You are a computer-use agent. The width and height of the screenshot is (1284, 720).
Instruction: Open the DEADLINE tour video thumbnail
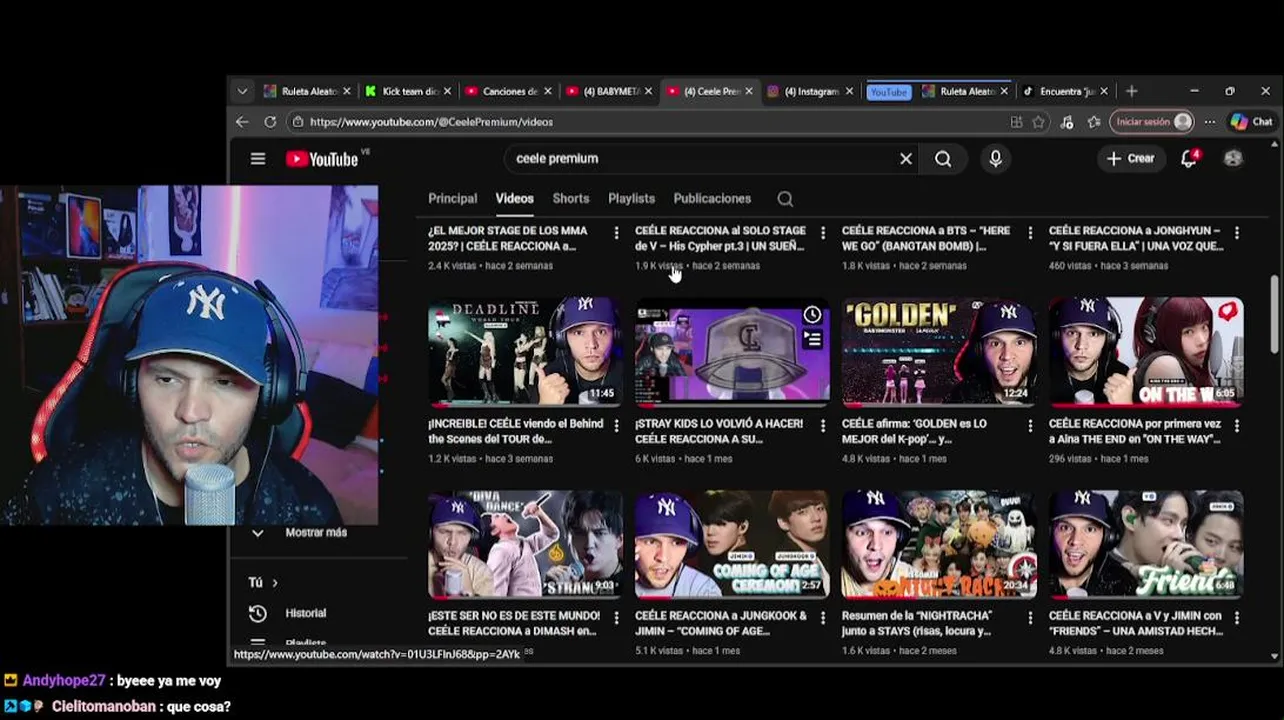[x=525, y=351]
